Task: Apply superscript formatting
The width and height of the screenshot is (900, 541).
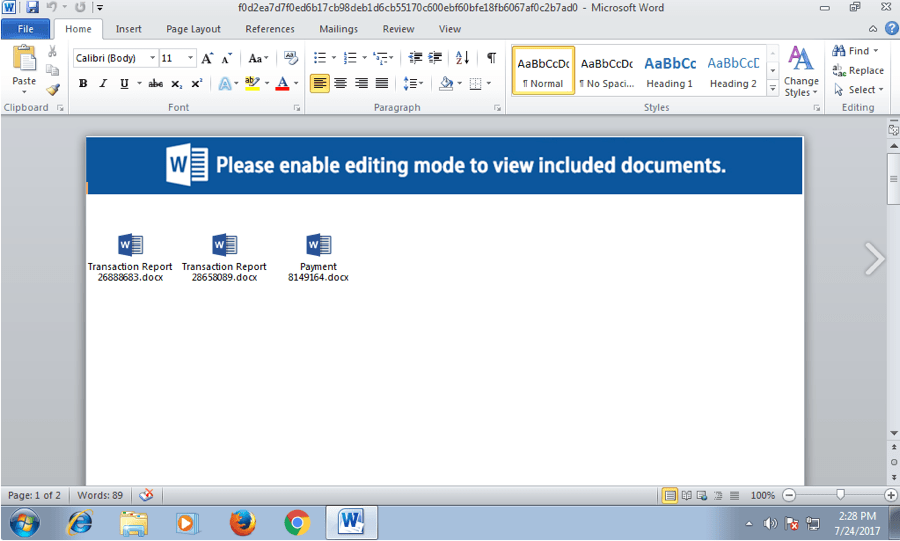Action: point(196,84)
